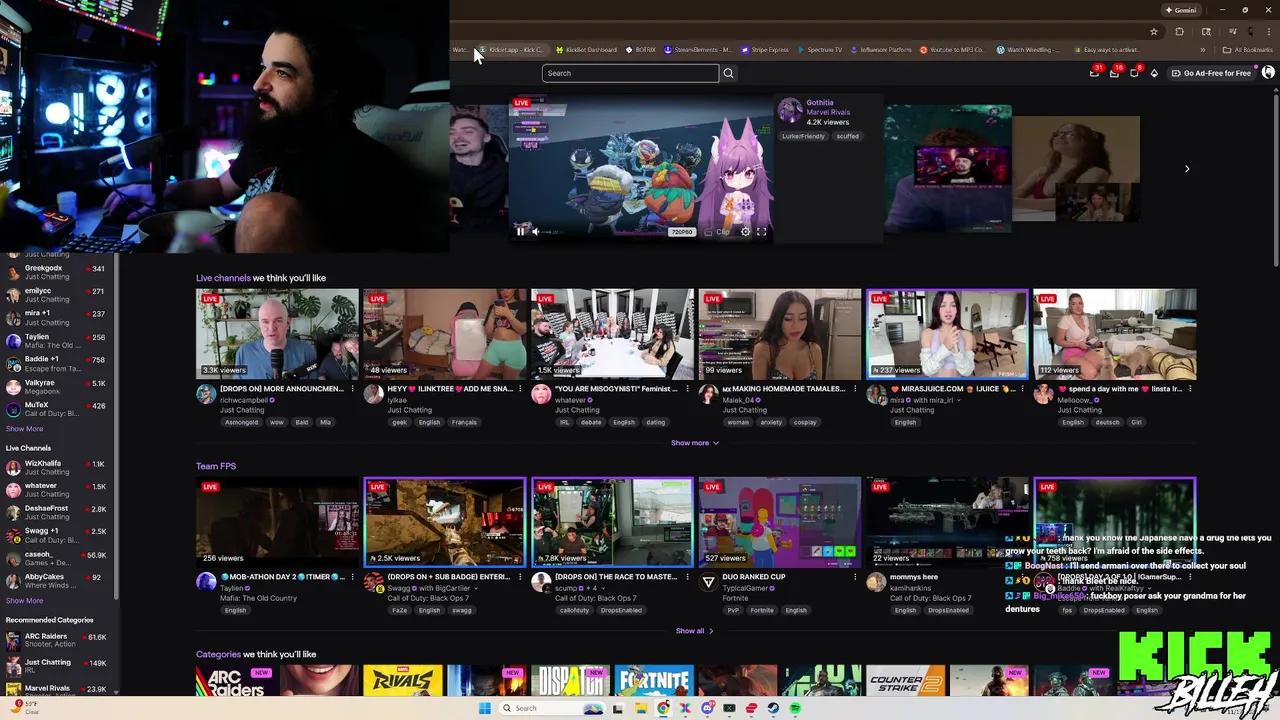
Task: Open notifications icon with 31 badge
Action: (1095, 73)
